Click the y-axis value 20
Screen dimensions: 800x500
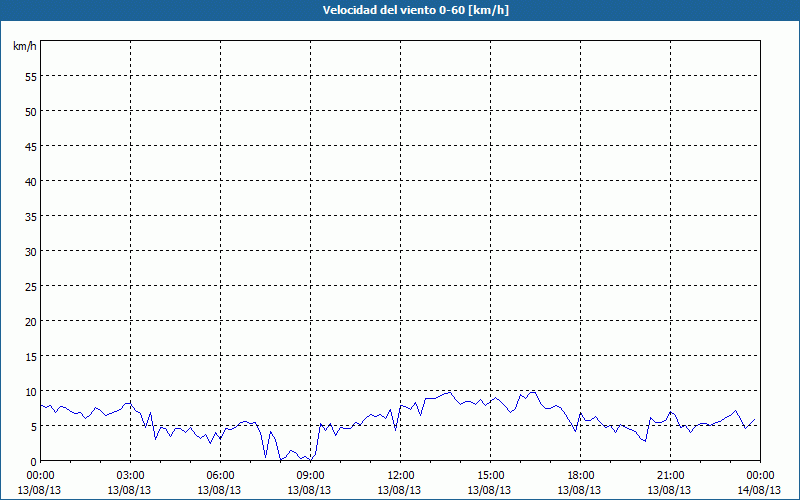31,321
